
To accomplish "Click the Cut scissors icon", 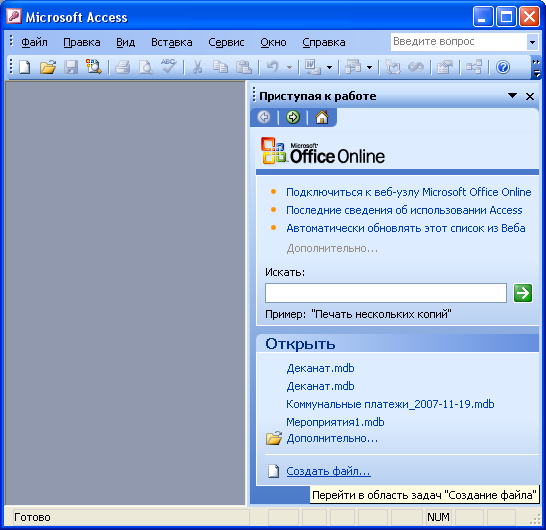I will [197, 67].
